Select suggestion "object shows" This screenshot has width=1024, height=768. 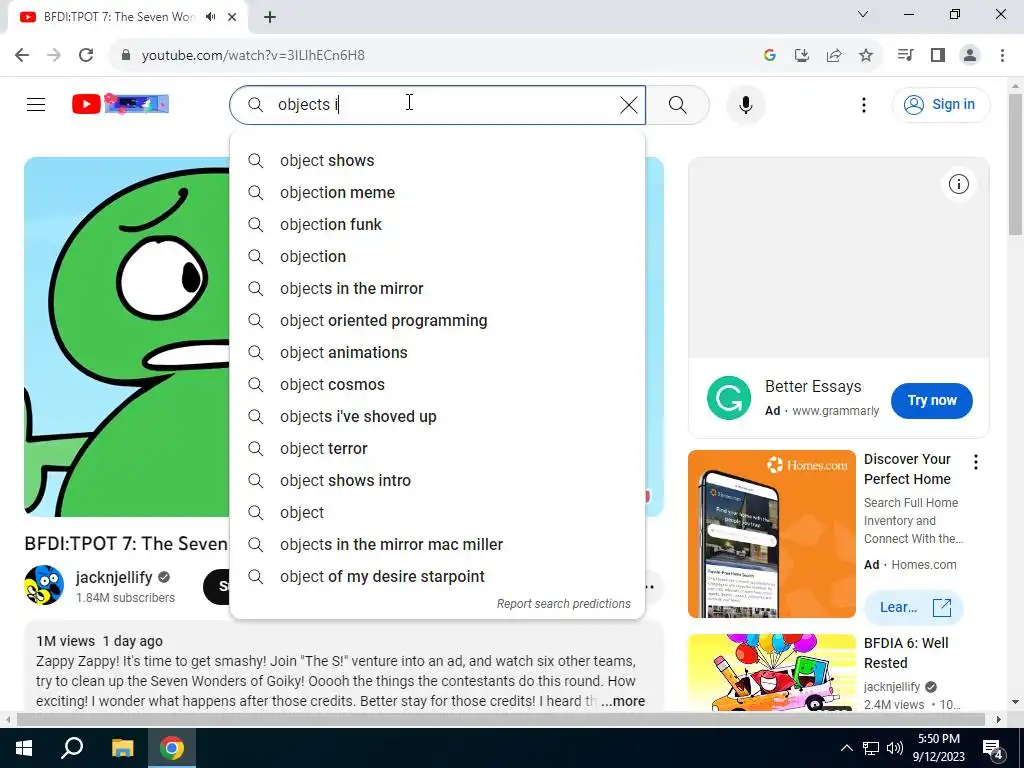pos(438,161)
